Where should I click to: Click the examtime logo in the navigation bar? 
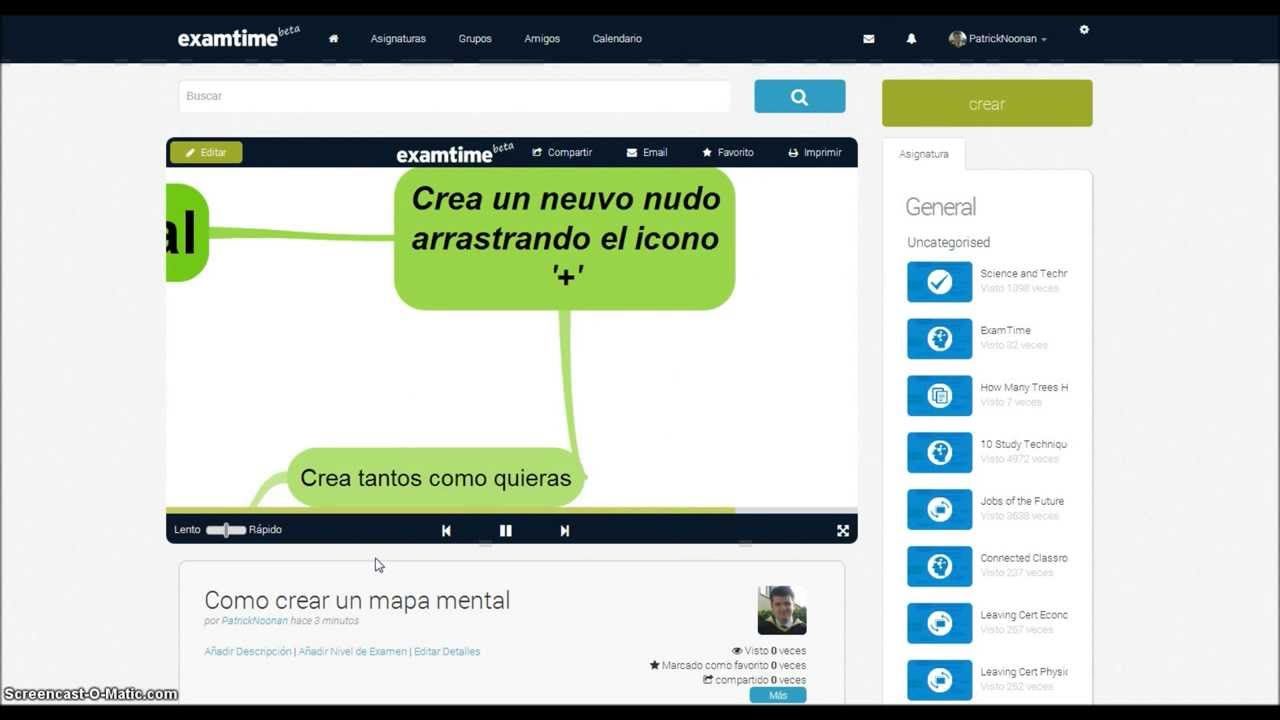tap(239, 37)
